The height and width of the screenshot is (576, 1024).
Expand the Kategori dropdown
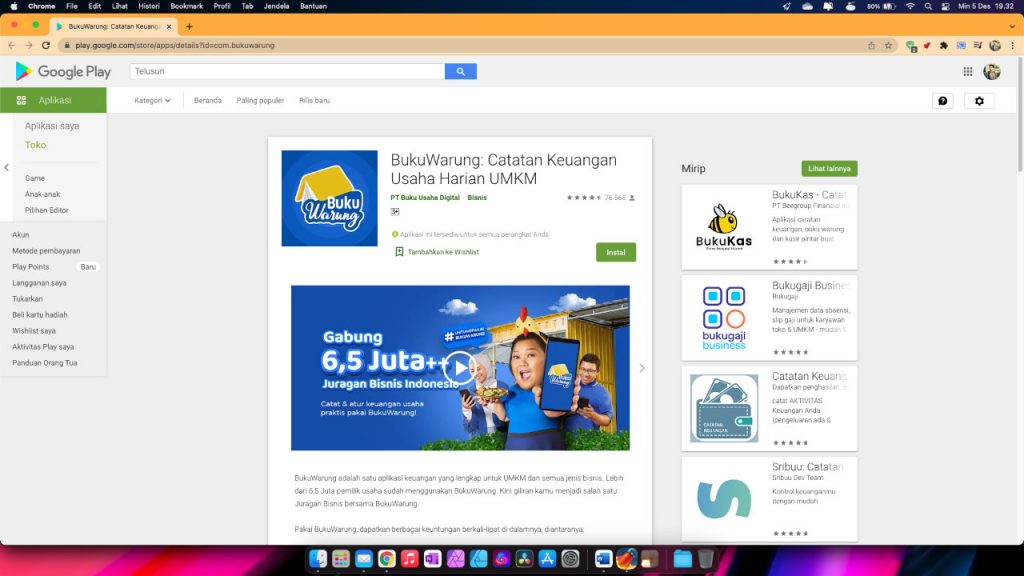tap(152, 101)
